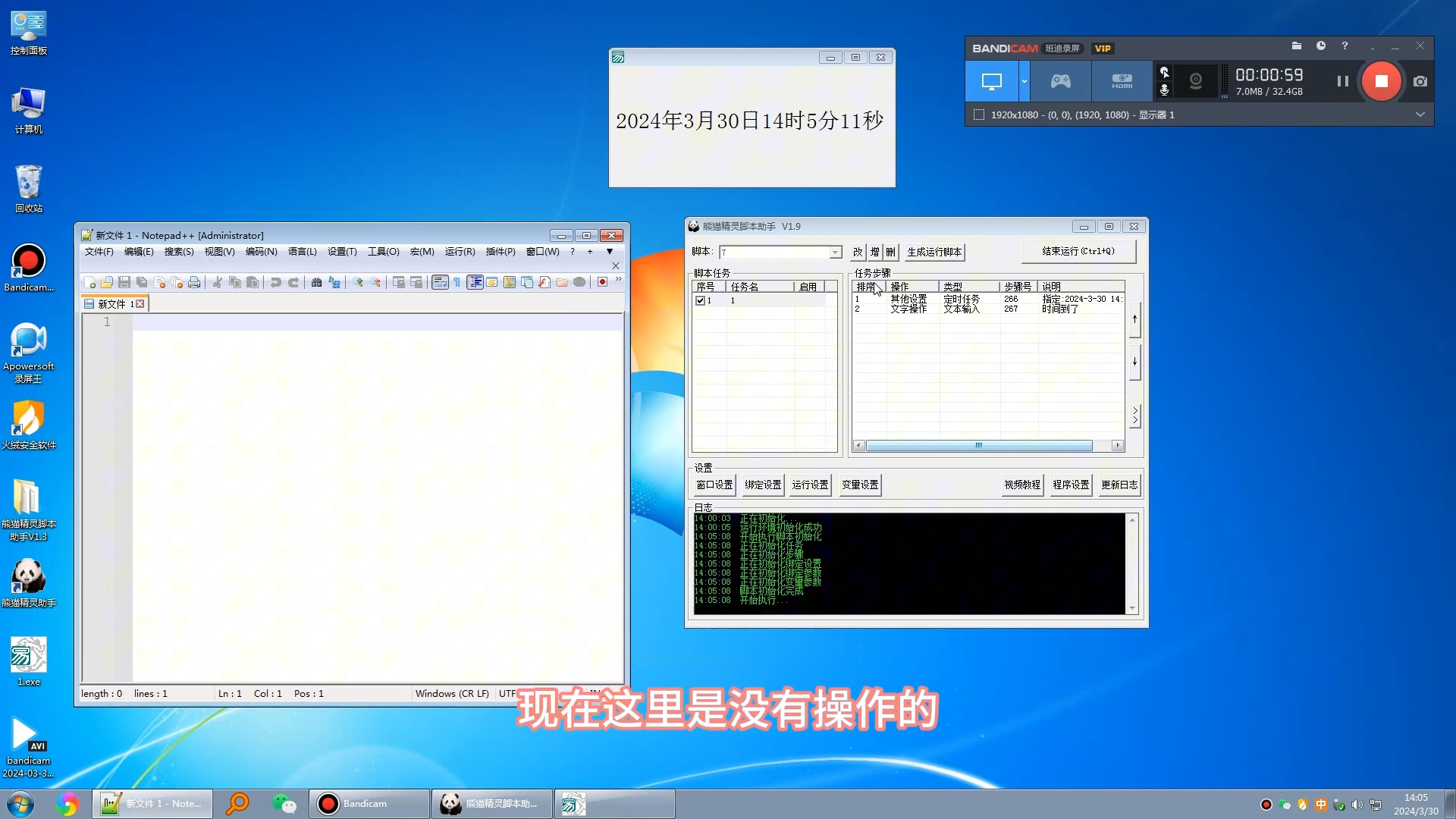Viewport: 1456px width, 819px height.
Task: Select Bandicam game recording mode
Action: (x=1061, y=81)
